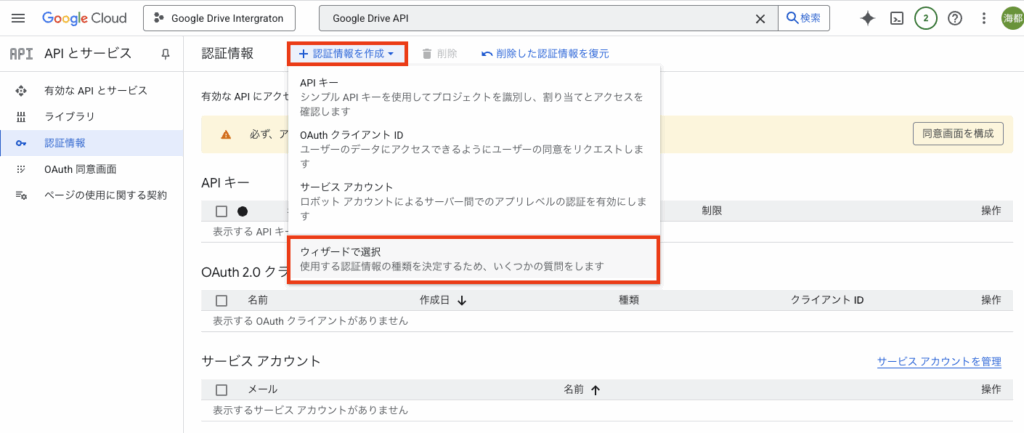Click the Gemini sparkle icon

point(867,18)
